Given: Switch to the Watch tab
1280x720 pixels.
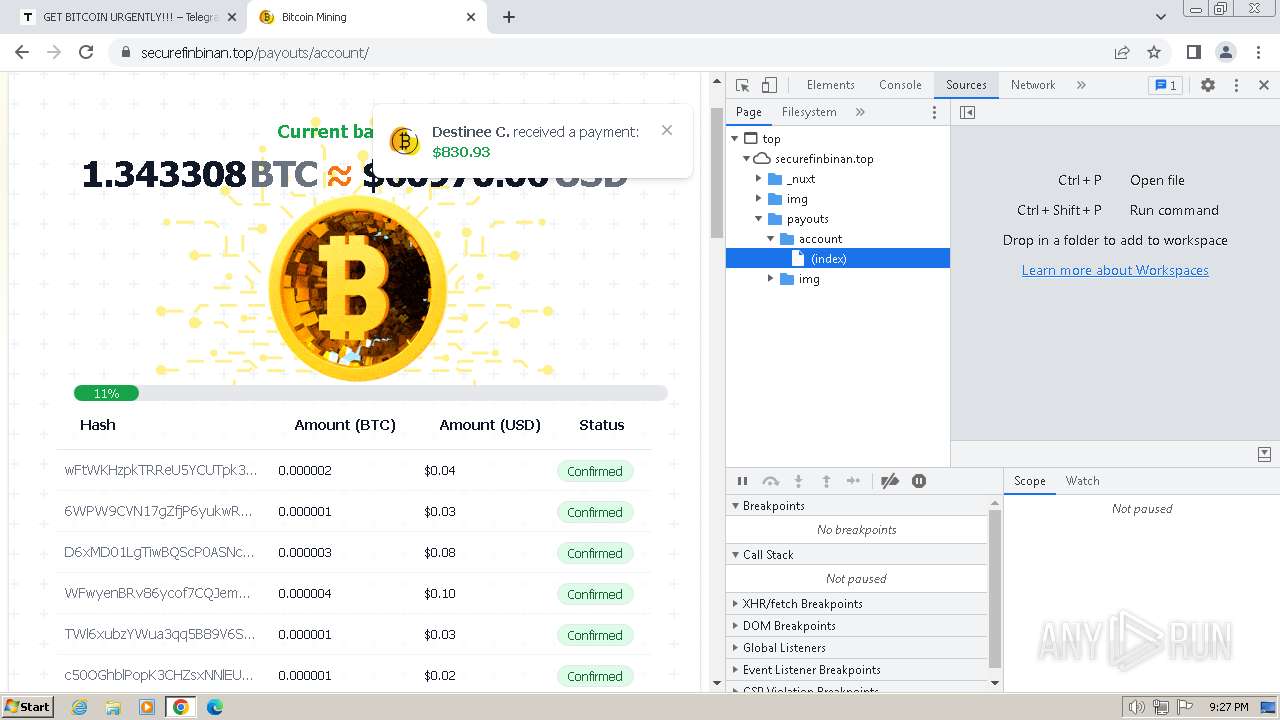Looking at the screenshot, I should tap(1082, 481).
